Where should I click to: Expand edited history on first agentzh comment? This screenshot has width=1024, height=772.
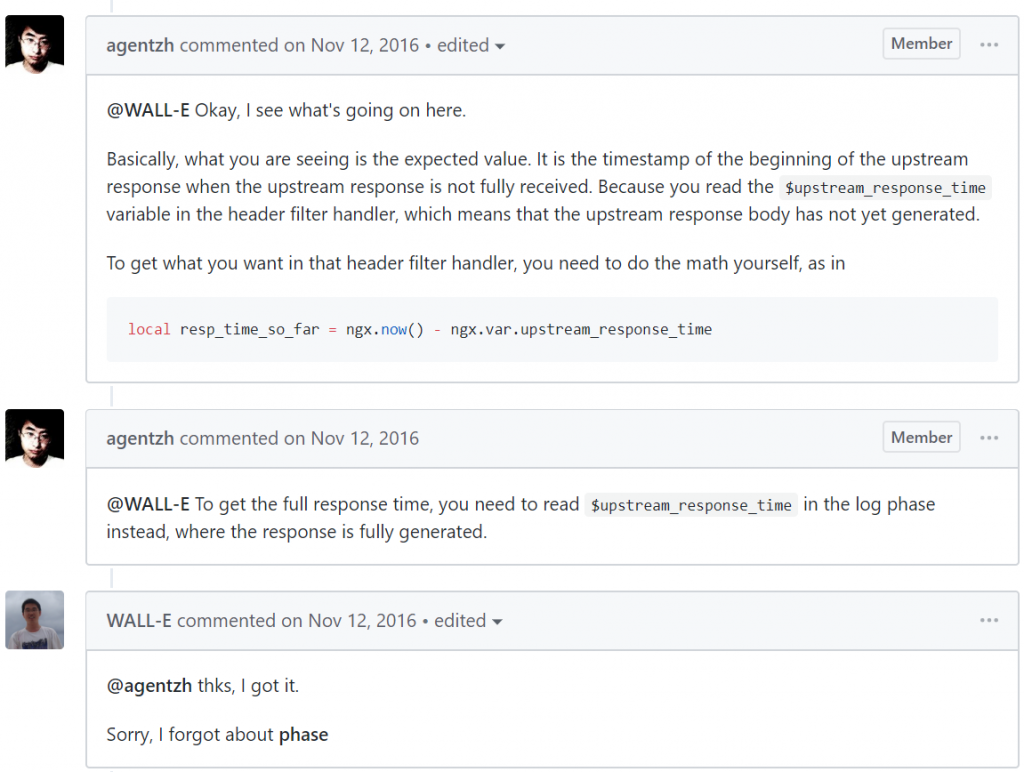(x=471, y=45)
